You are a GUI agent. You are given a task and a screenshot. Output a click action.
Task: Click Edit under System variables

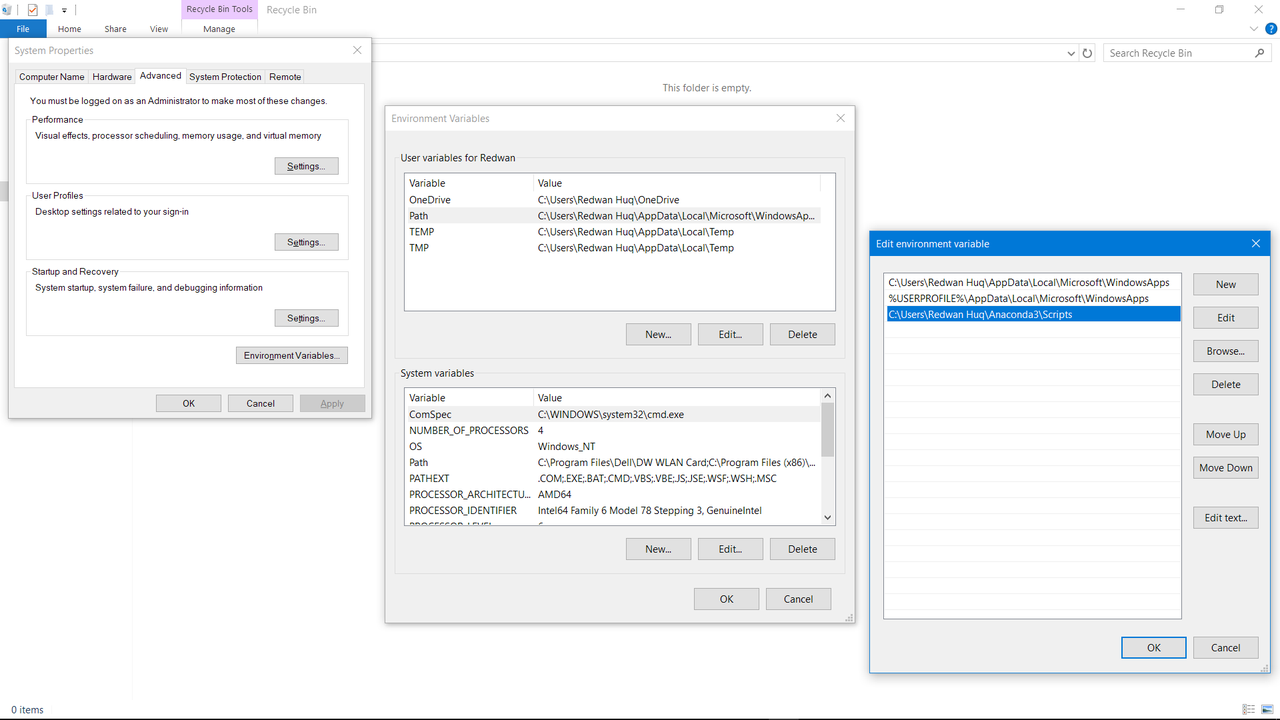[730, 549]
